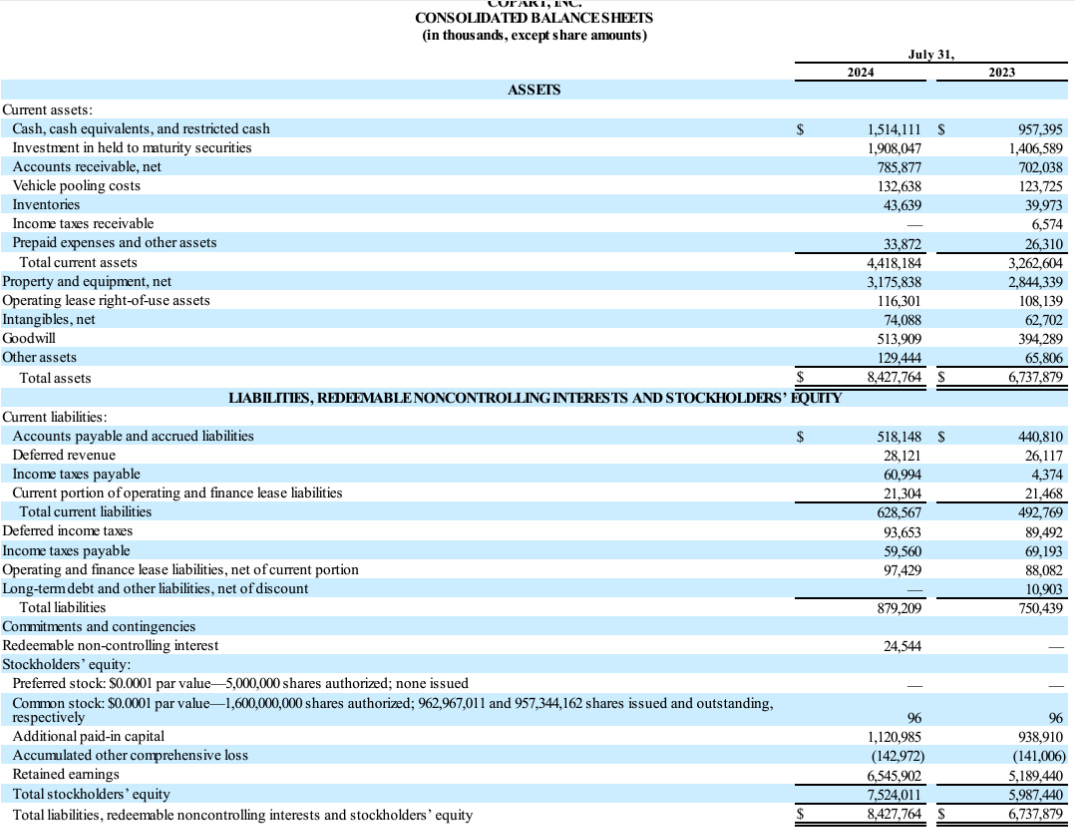
Task: Click the value 24,544
Action: coord(902,647)
